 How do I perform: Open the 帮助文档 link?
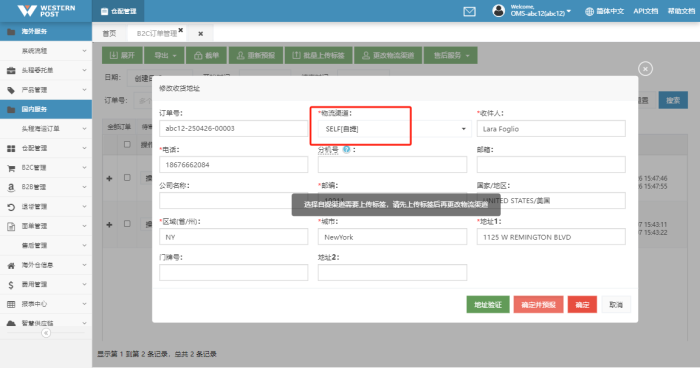[x=681, y=11]
